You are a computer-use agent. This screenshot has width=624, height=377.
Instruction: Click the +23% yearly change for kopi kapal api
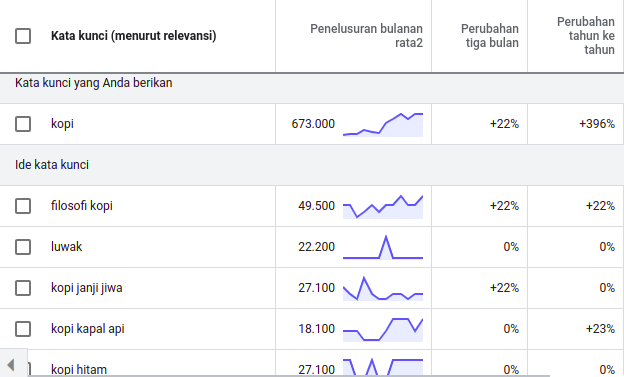[600, 329]
